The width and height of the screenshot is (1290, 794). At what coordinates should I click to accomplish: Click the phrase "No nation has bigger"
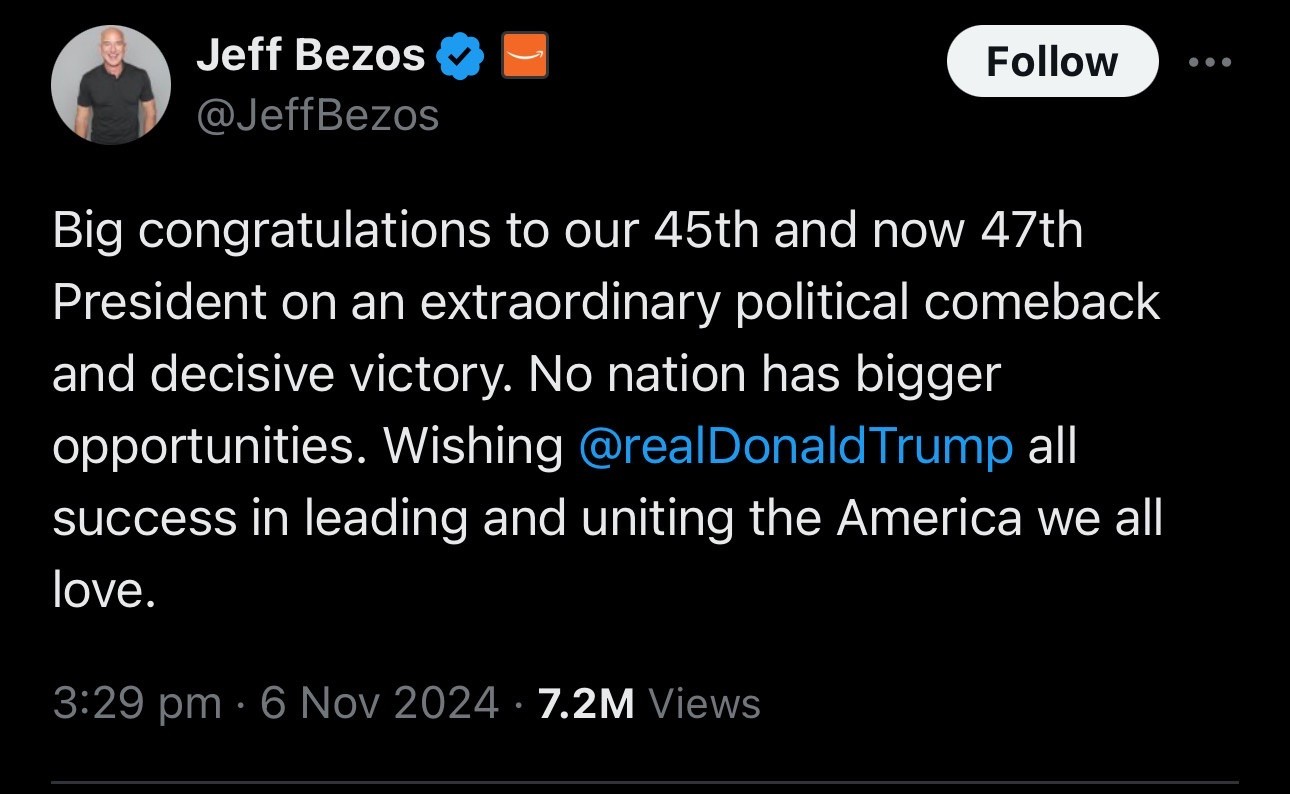763,375
